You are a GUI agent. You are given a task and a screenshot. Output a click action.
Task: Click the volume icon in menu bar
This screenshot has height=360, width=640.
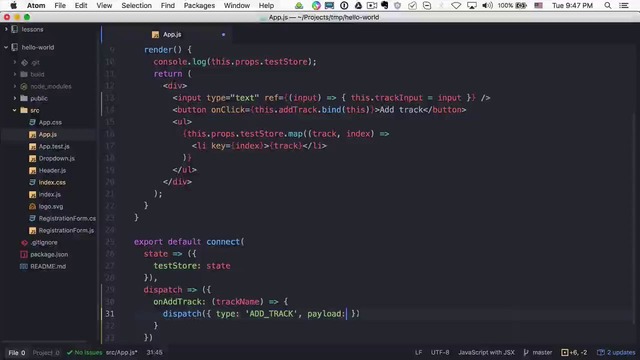pyautogui.click(x=487, y=5)
